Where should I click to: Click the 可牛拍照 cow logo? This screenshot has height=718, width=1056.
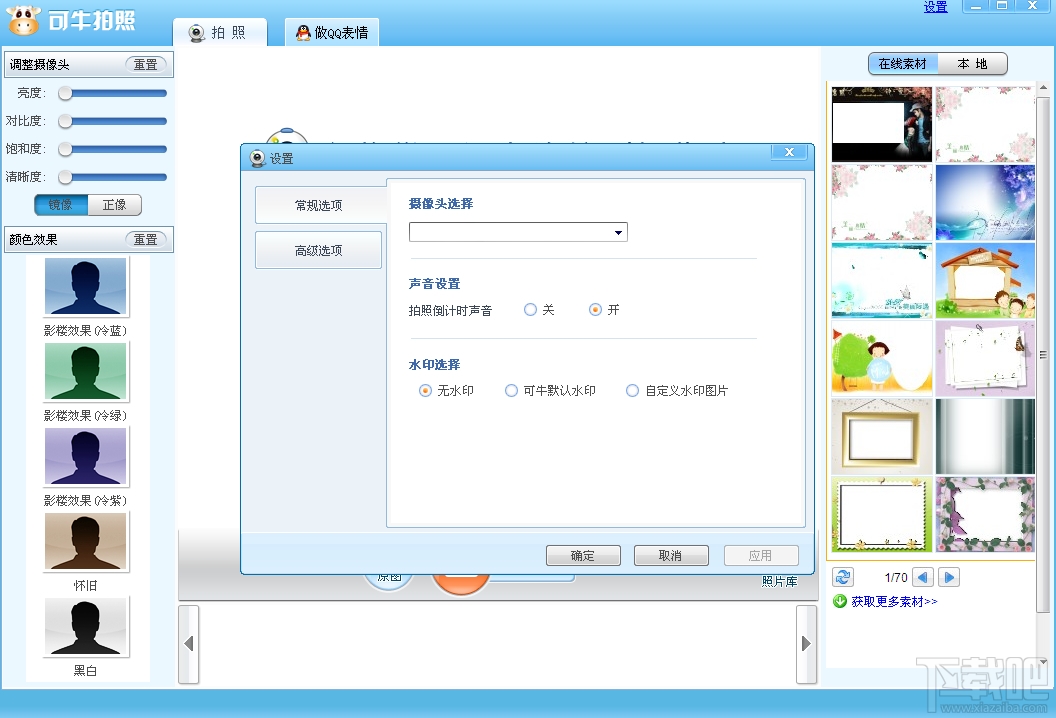(x=24, y=20)
